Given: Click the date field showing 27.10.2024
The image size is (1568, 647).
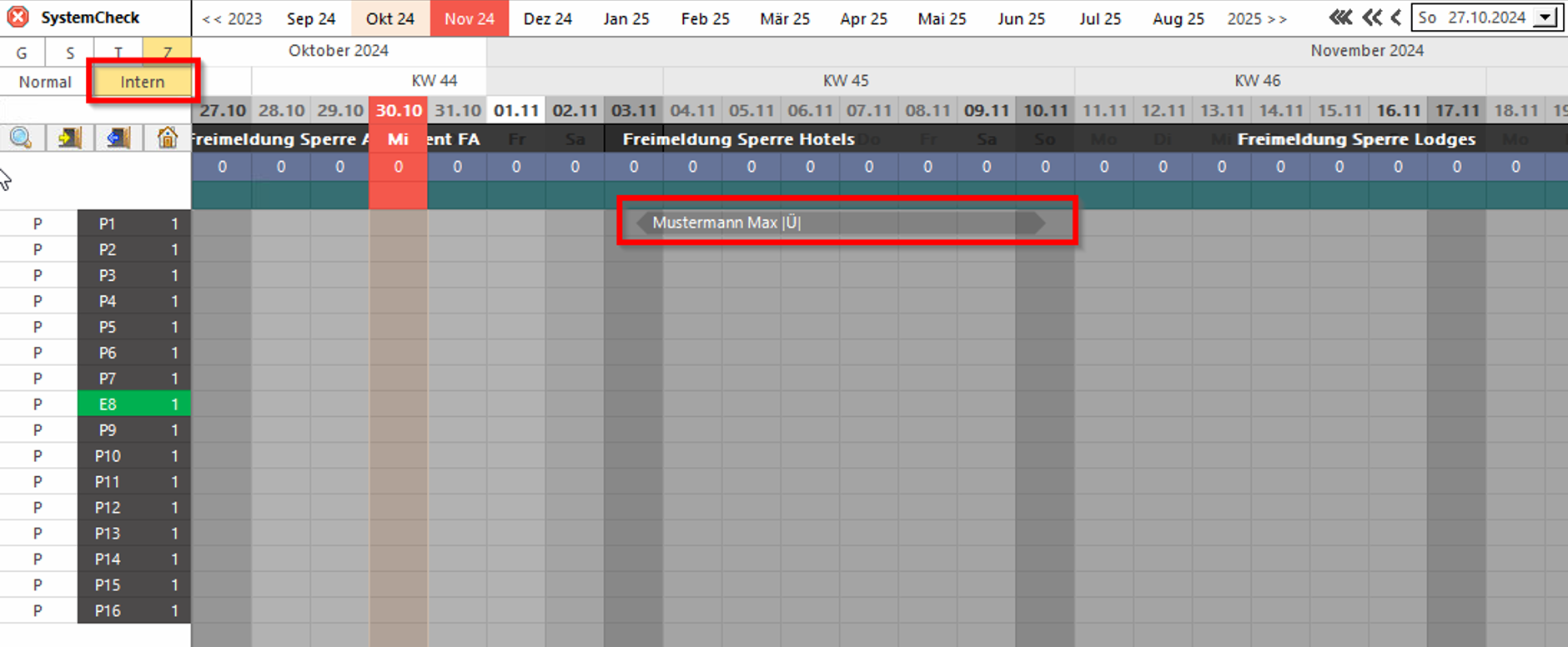Looking at the screenshot, I should click(1475, 18).
